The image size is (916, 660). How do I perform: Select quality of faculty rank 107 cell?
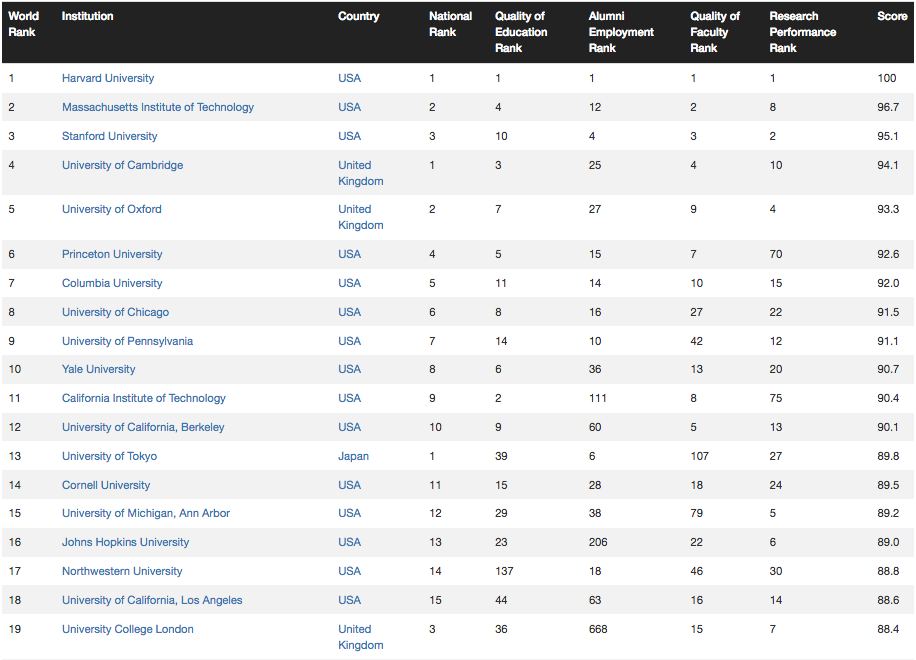700,456
